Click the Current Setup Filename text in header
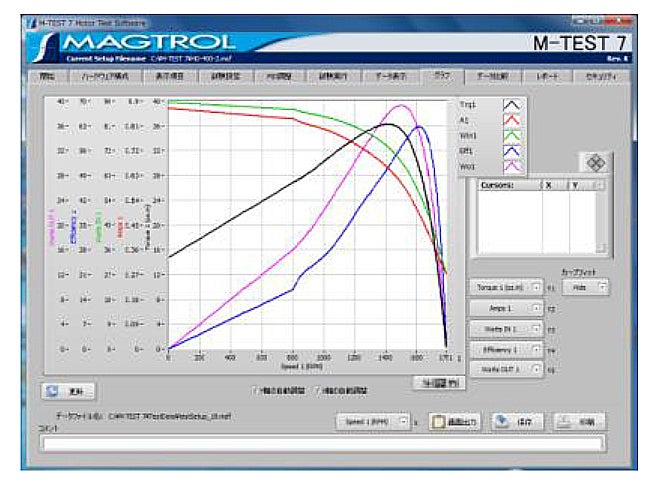The height and width of the screenshot is (488, 657). [x=106, y=59]
